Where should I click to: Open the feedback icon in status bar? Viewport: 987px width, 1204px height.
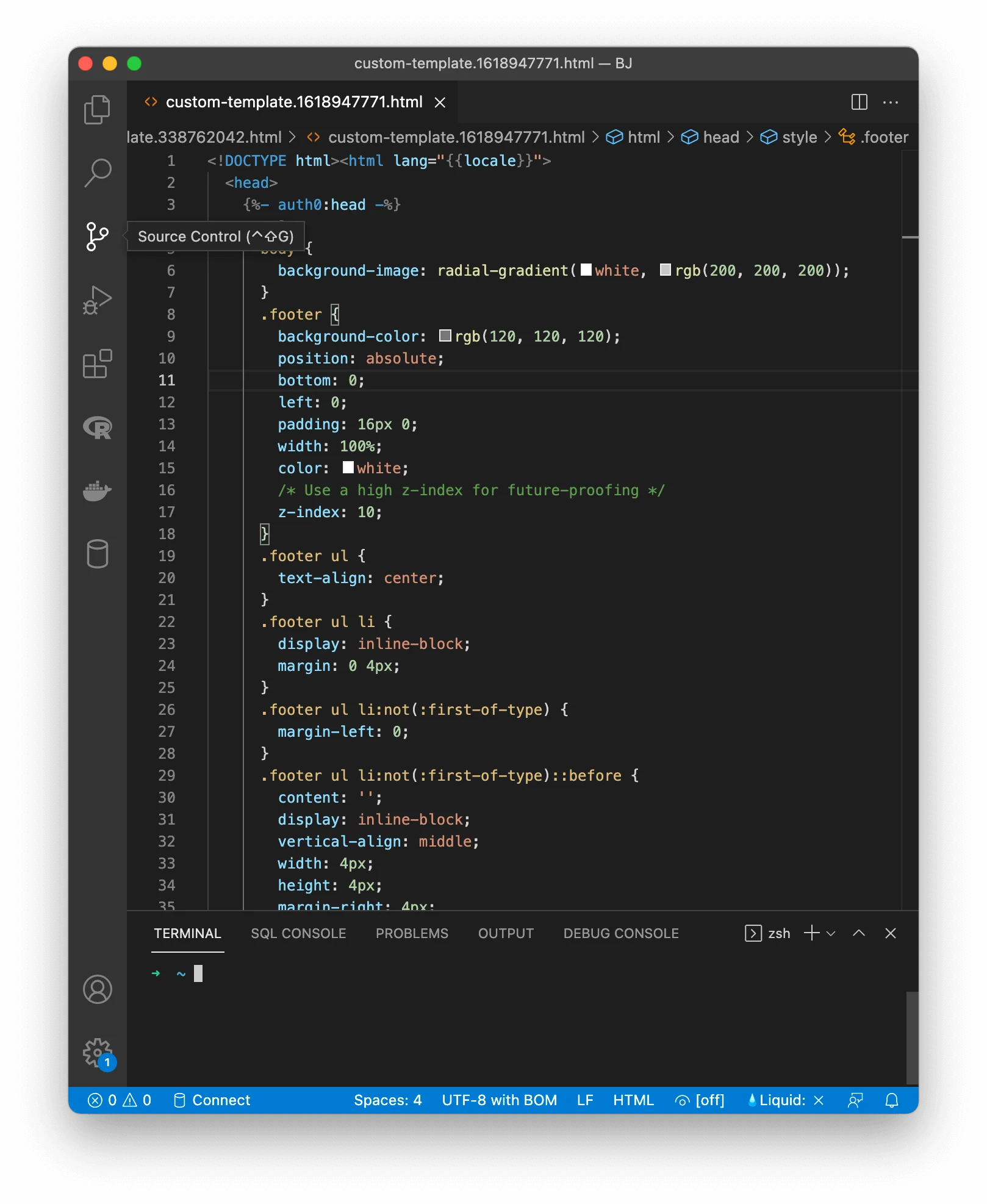tap(855, 1100)
